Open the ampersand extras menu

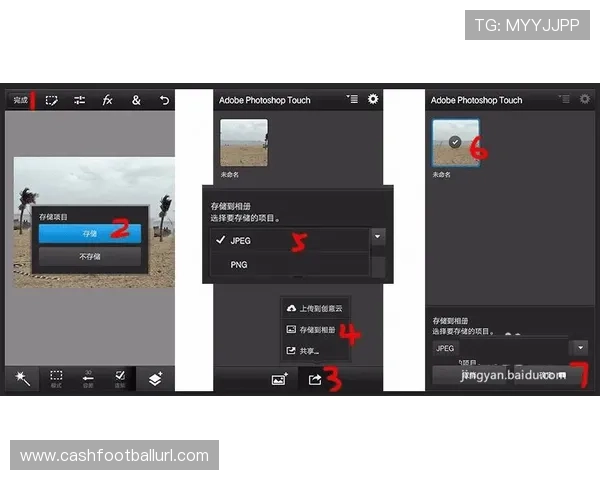136,100
